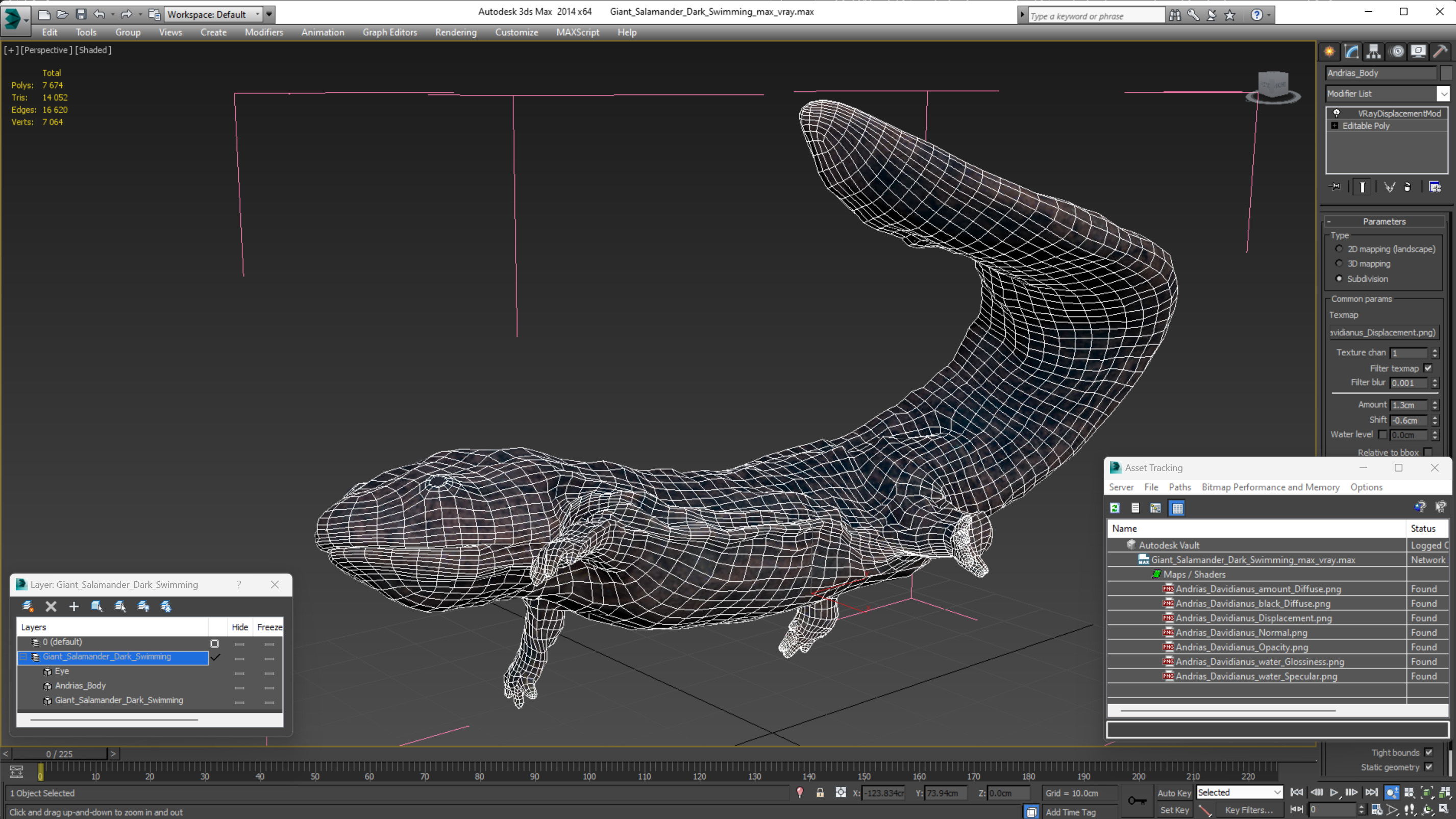The width and height of the screenshot is (1456, 819).
Task: Select the 3D mapping radio button
Action: tap(1339, 263)
